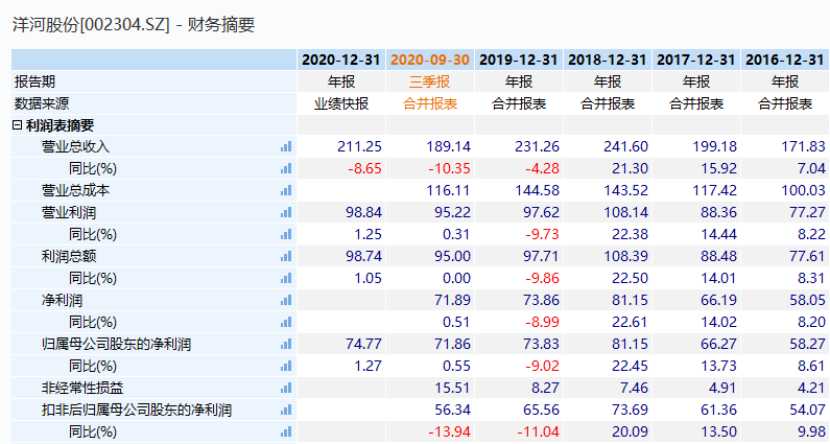Click the 业绩快报 data source cell
830x444 pixels.
tap(341, 104)
